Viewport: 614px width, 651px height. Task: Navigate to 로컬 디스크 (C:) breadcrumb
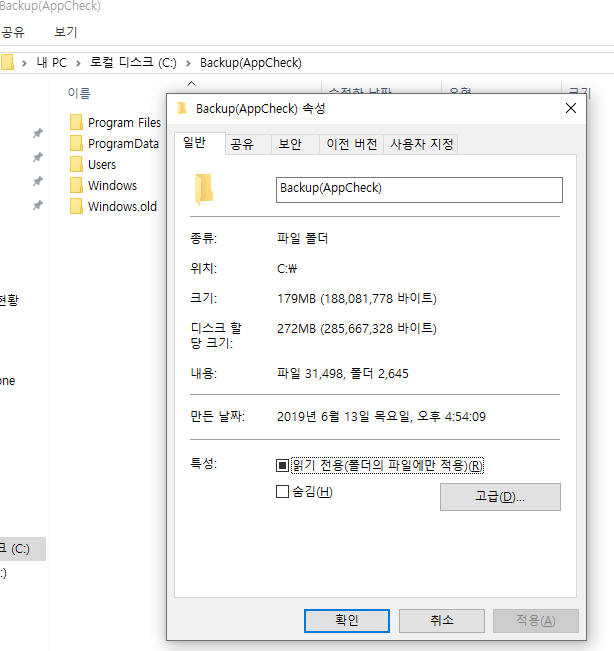tap(133, 63)
